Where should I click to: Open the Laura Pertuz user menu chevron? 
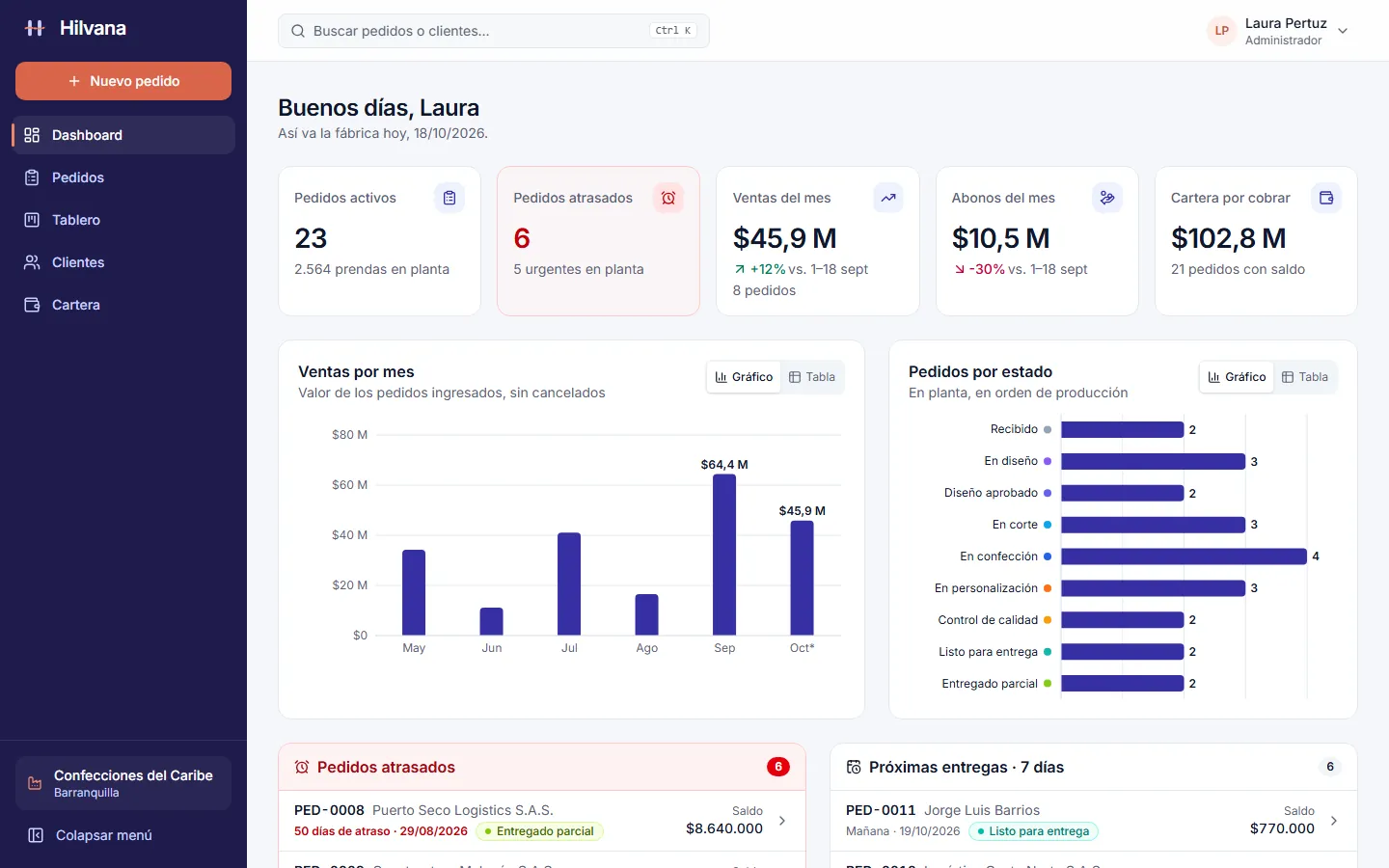point(1343,31)
